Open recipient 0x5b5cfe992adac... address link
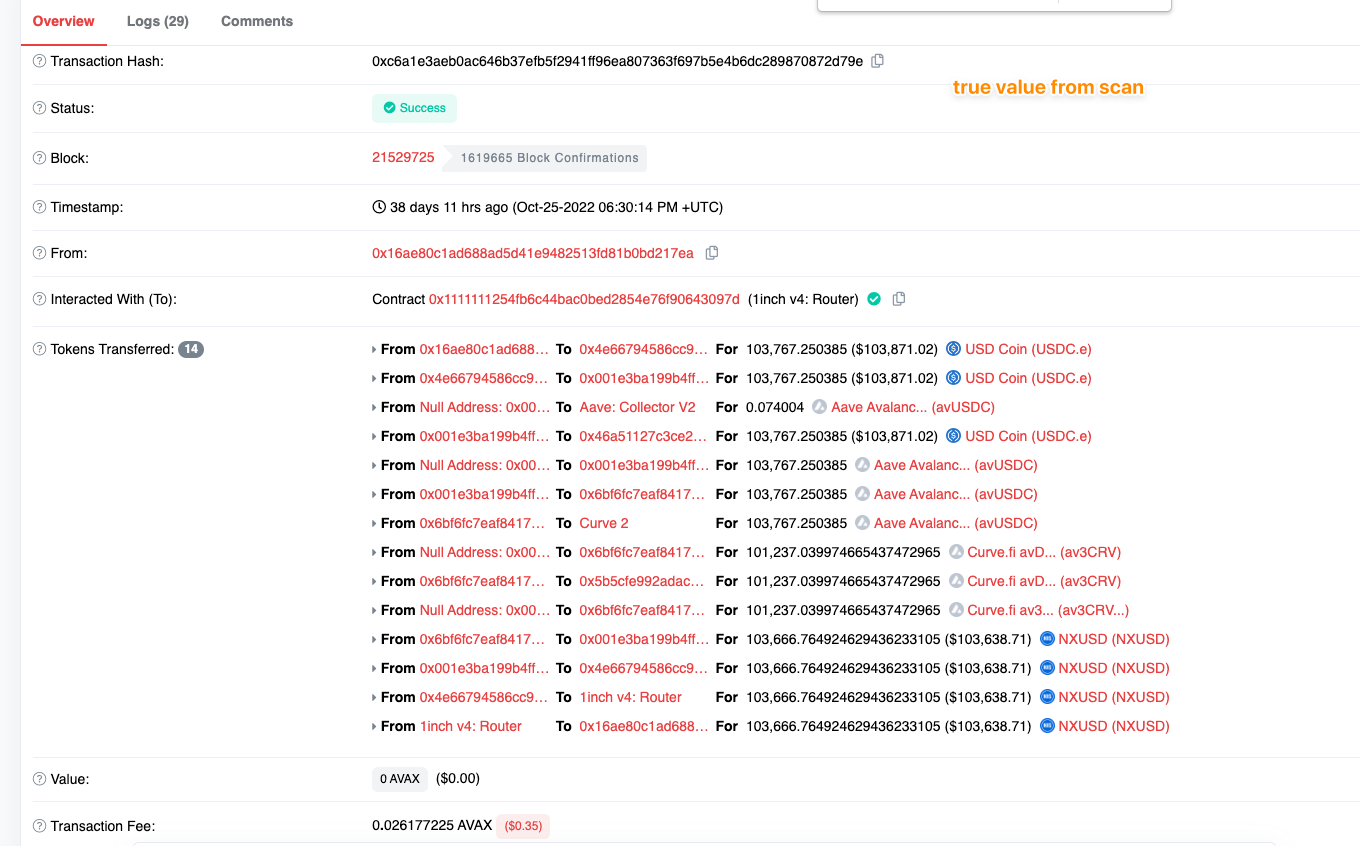1360x846 pixels. [643, 581]
